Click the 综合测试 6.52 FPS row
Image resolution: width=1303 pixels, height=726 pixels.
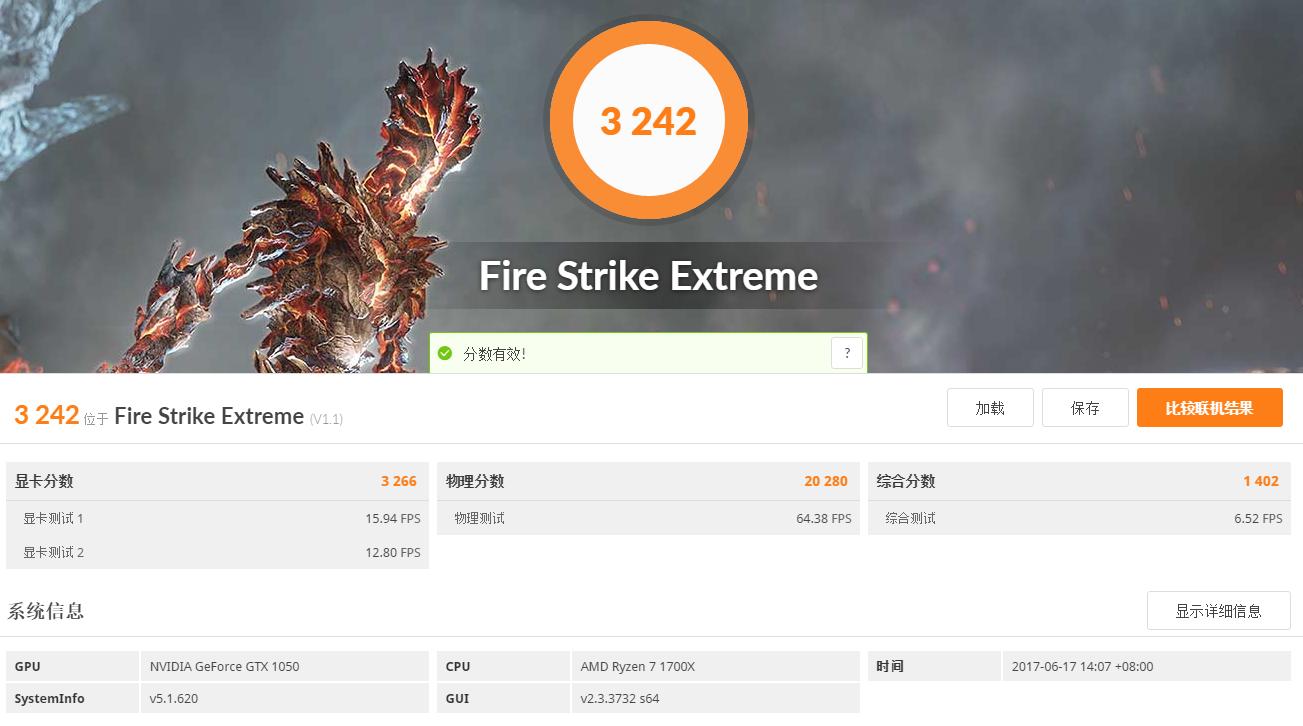pyautogui.click(x=1079, y=518)
